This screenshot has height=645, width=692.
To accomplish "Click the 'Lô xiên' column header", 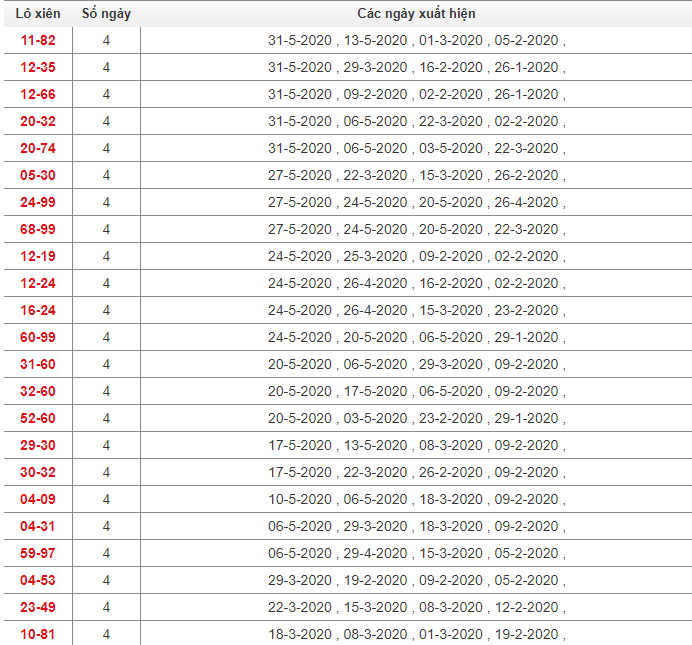I will coord(38,14).
